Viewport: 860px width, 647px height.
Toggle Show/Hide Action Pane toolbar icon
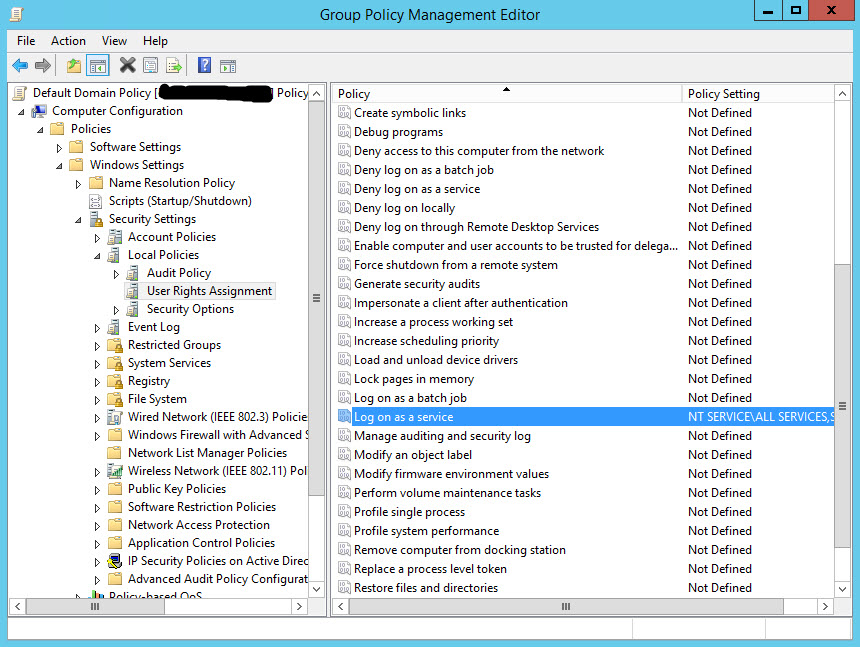pos(228,66)
